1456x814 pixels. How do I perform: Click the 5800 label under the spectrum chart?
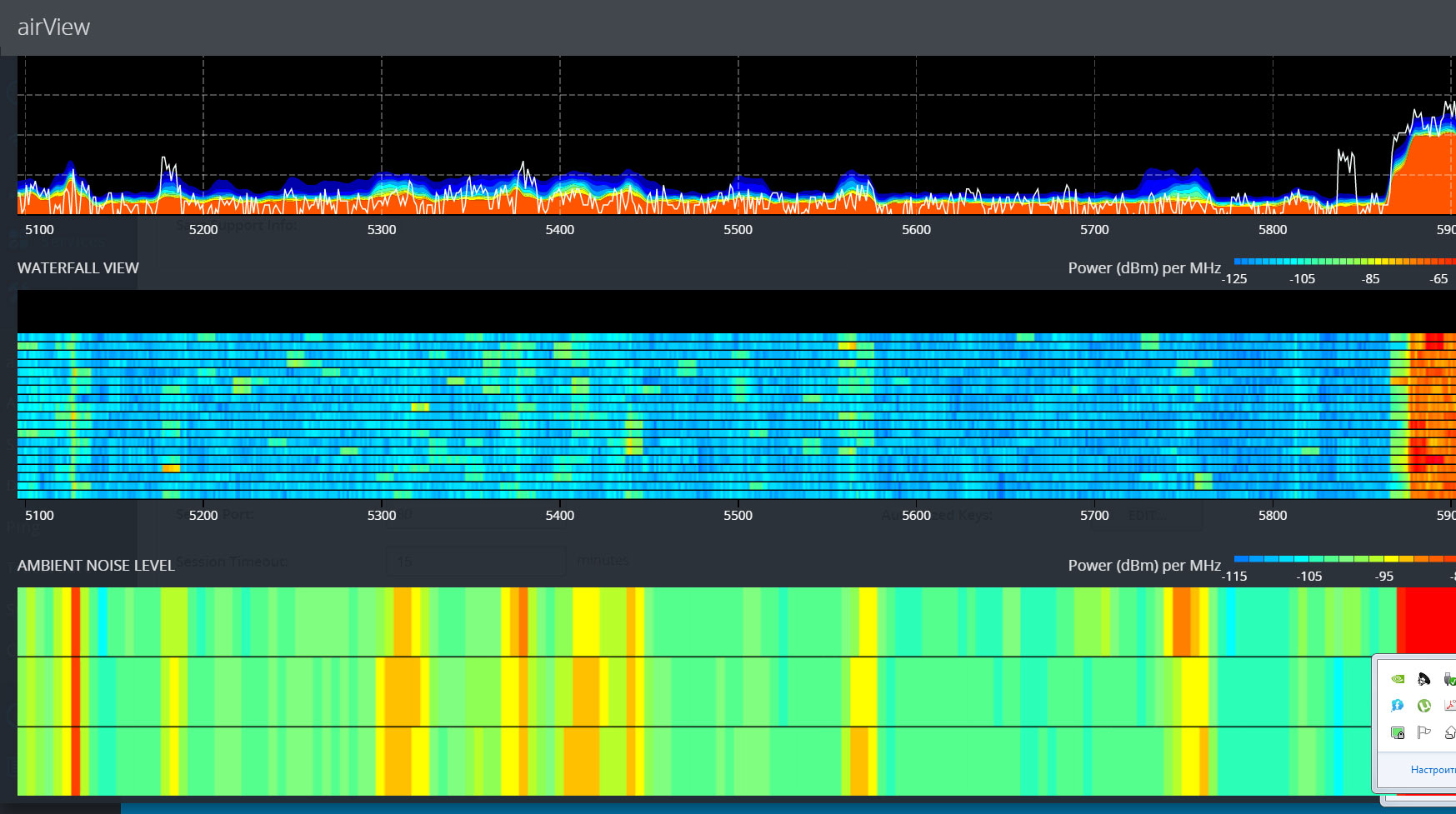(x=1272, y=230)
